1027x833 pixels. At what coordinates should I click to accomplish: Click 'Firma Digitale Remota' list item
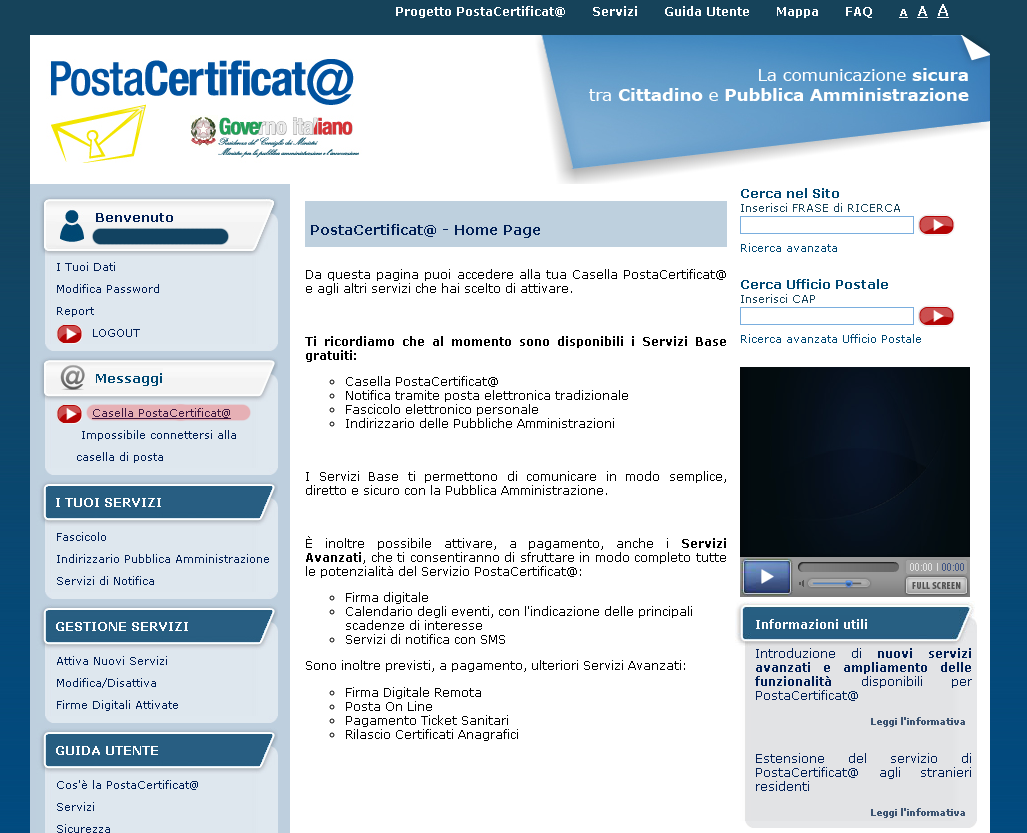click(x=413, y=693)
